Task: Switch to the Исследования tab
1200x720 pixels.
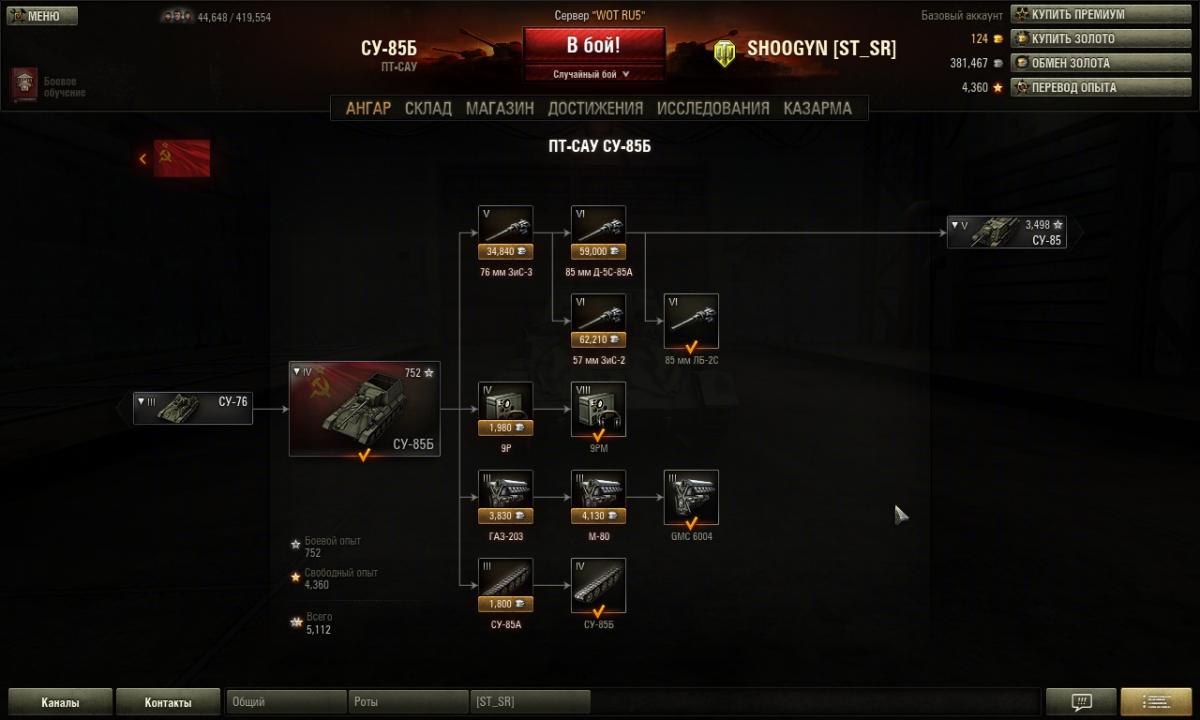Action: click(x=713, y=108)
